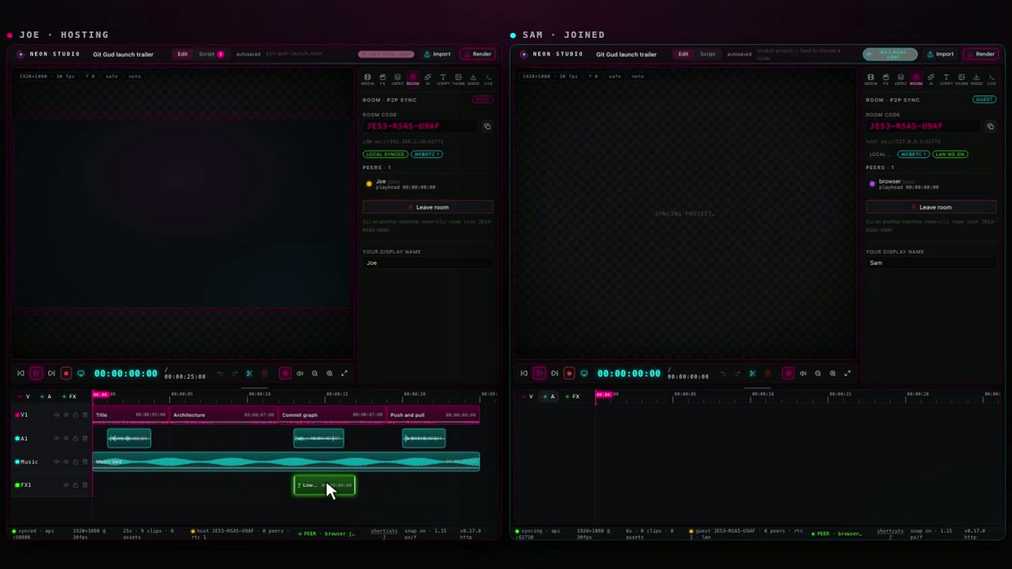The height and width of the screenshot is (569, 1012).
Task: Click Leave room in Joe's window
Action: pos(428,207)
